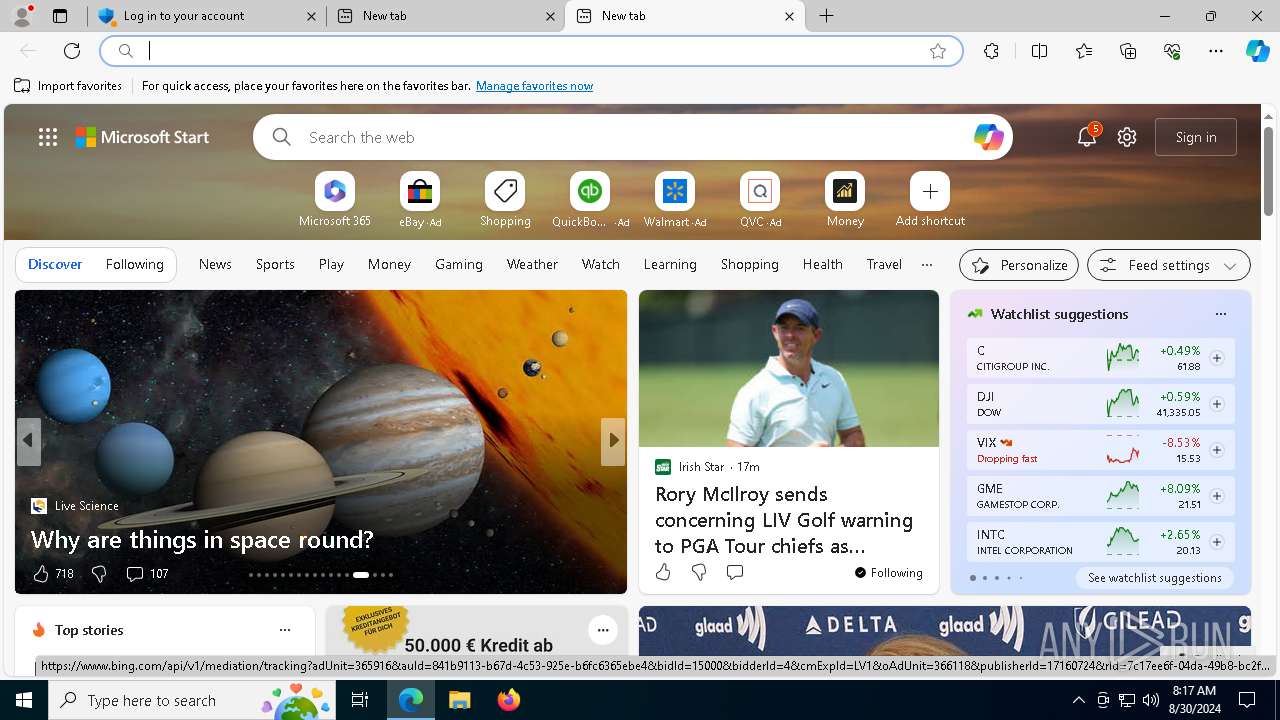This screenshot has width=1280, height=720.
Task: Focus the browser address bar
Action: tap(531, 51)
